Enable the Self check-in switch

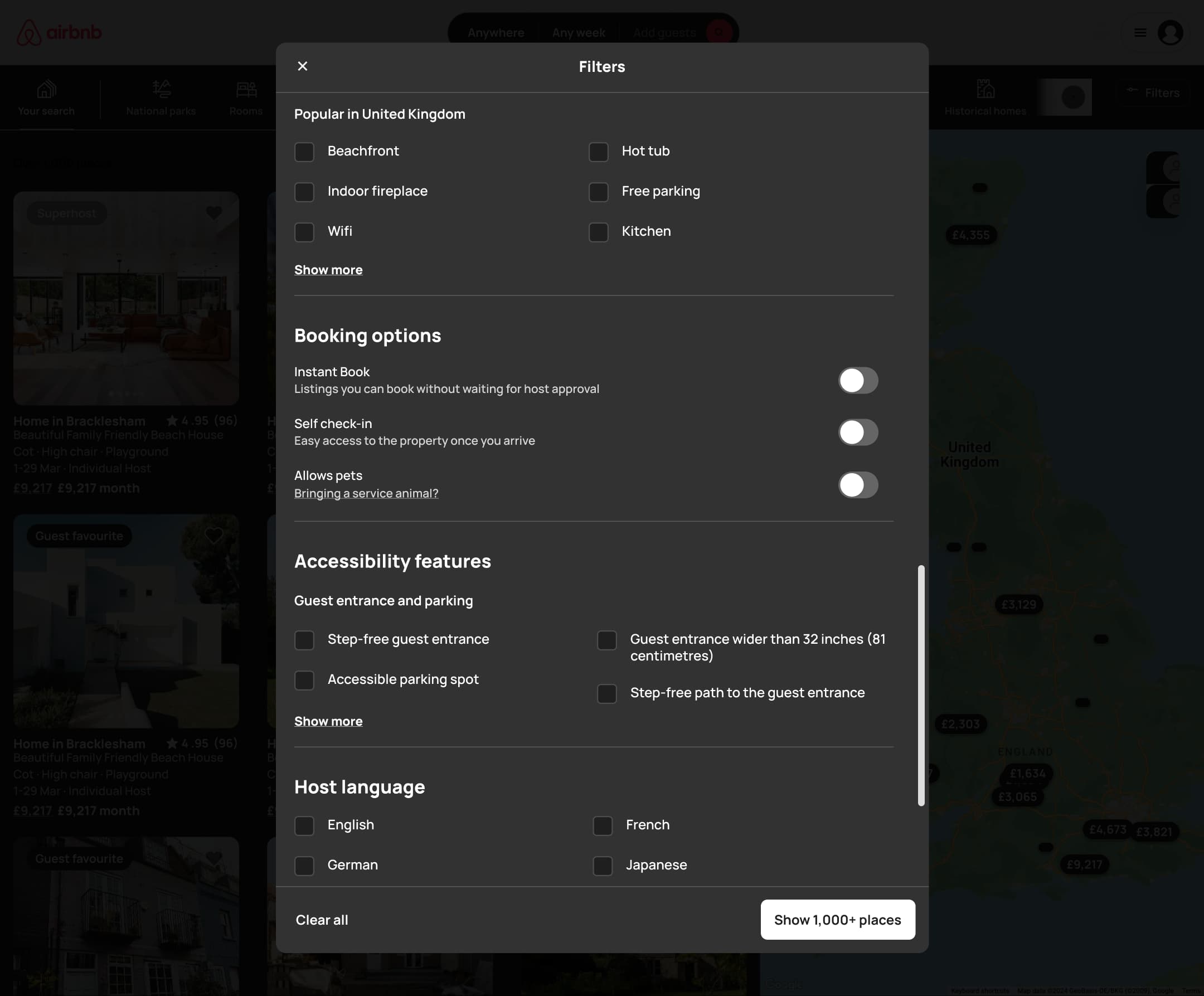[x=858, y=432]
